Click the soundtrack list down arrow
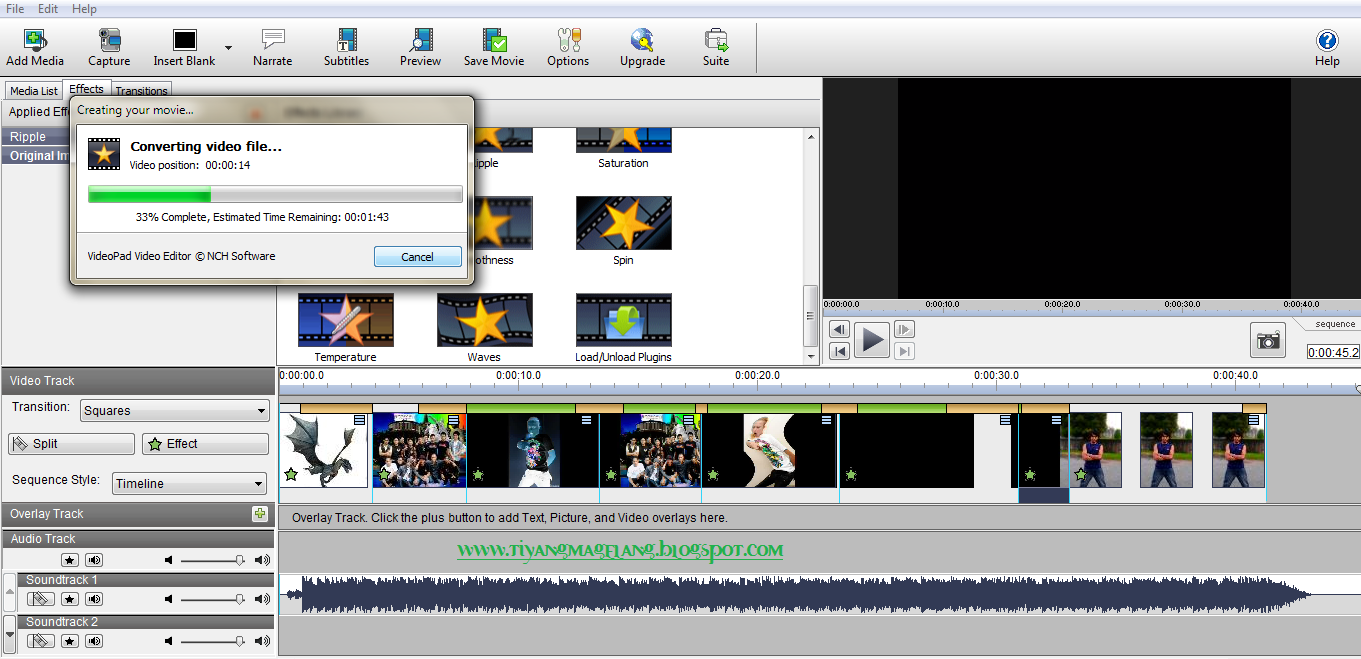The image size is (1361, 659). point(10,634)
